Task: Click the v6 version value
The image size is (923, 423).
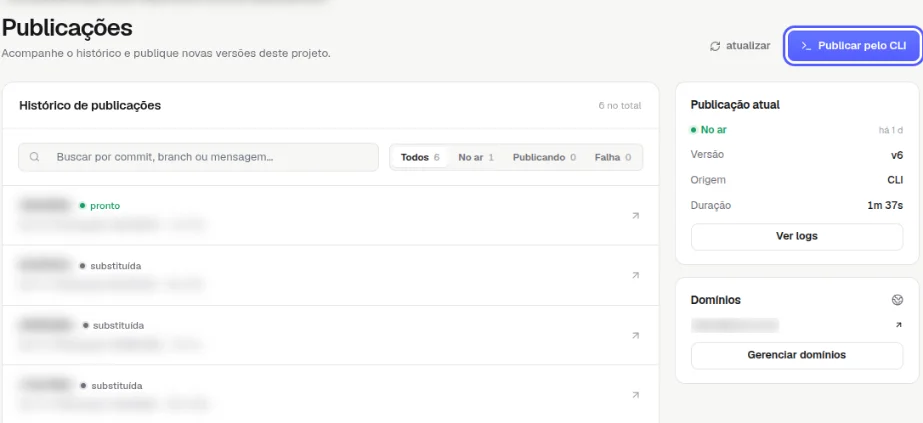Action: click(x=897, y=155)
